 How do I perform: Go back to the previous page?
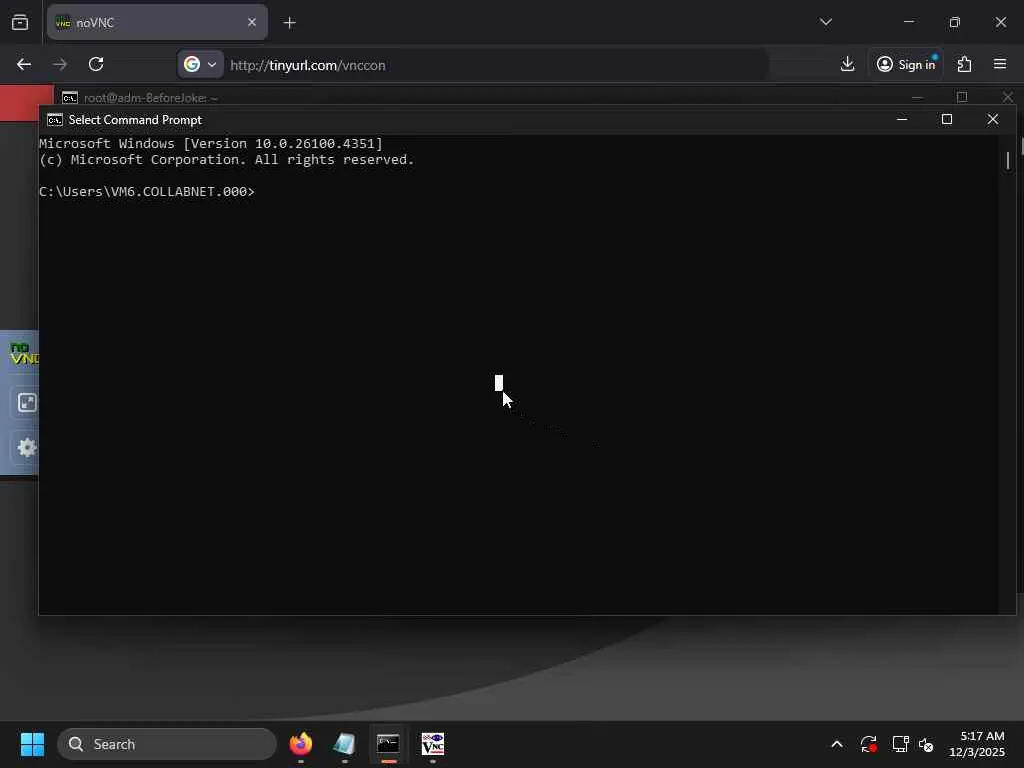coord(24,64)
